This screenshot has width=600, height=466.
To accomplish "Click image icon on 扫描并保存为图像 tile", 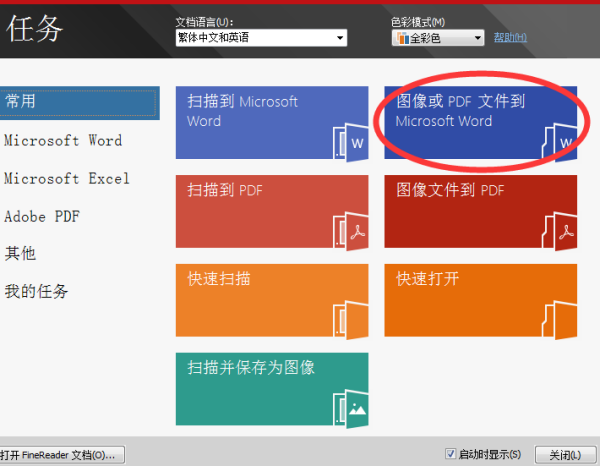I will pyautogui.click(x=351, y=409).
